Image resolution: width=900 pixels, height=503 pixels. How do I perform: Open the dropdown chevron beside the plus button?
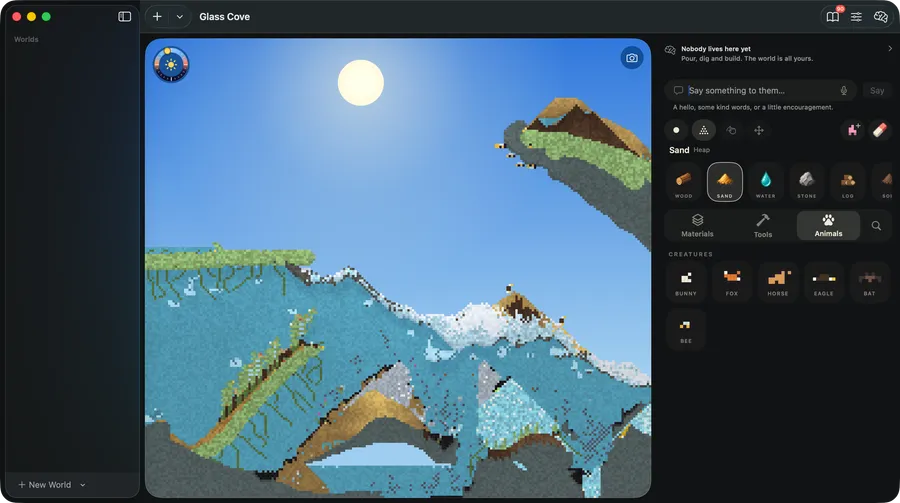coord(180,17)
